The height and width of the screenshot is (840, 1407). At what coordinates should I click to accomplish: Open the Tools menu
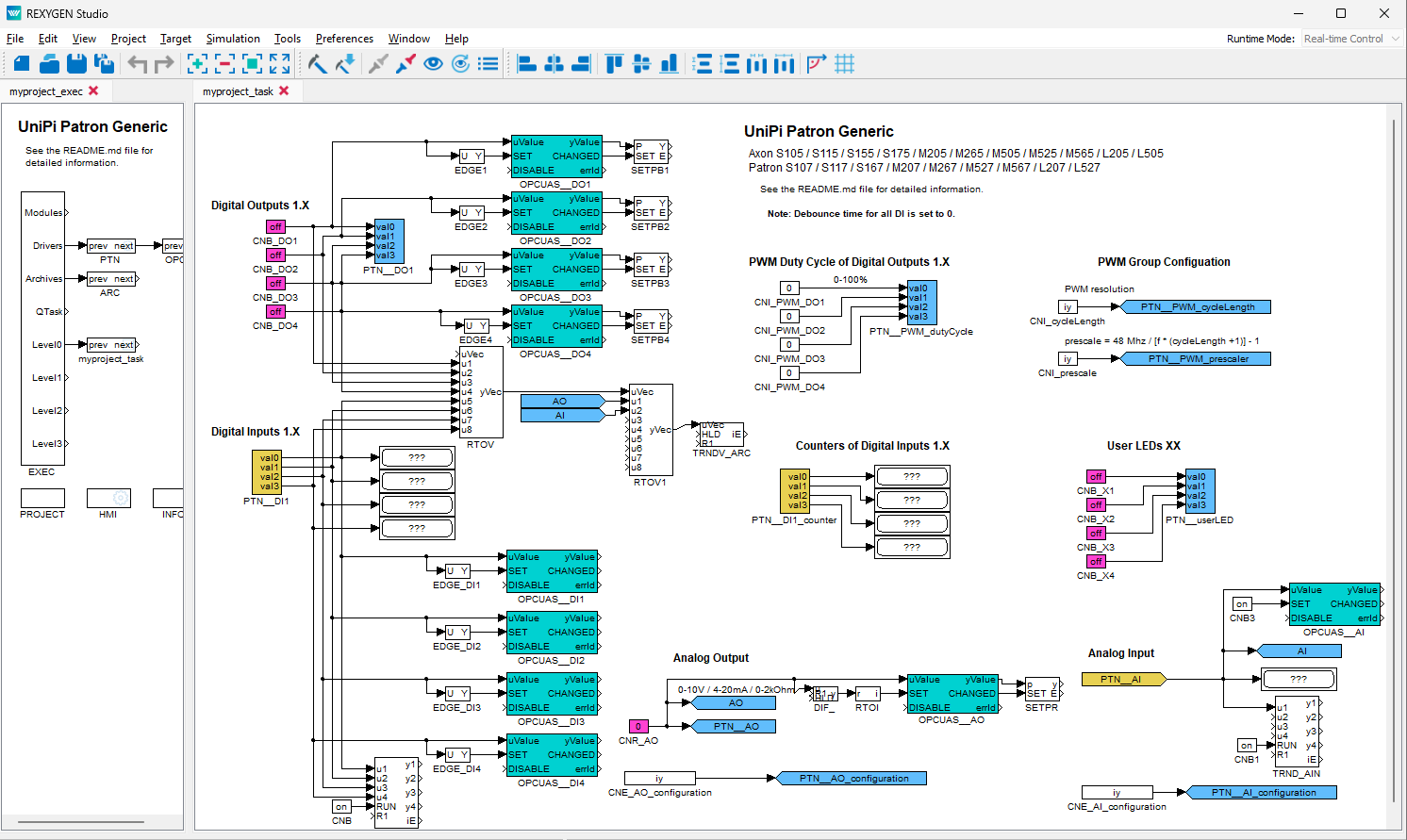pyautogui.click(x=288, y=39)
